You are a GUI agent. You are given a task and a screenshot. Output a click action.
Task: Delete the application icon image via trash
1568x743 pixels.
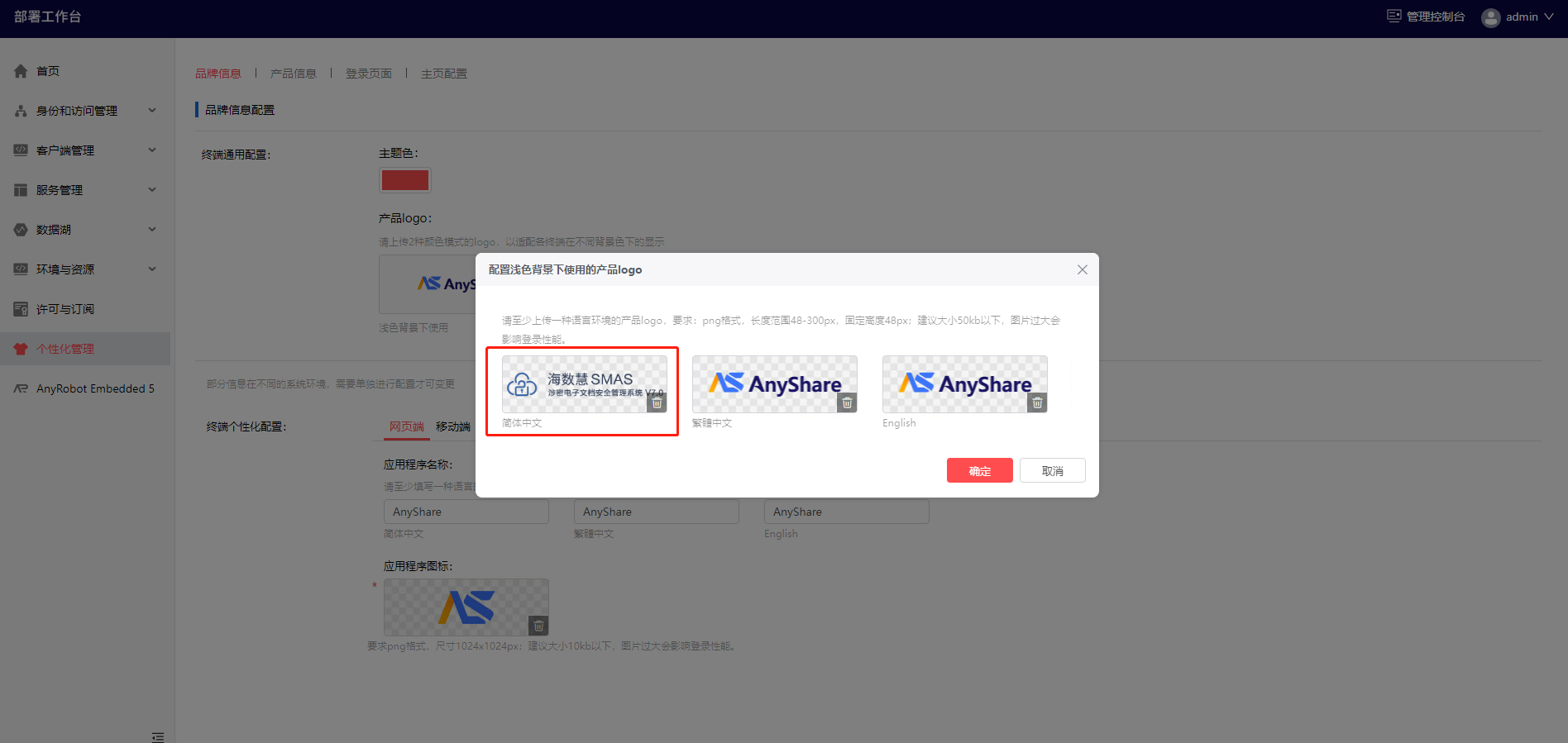(x=538, y=626)
